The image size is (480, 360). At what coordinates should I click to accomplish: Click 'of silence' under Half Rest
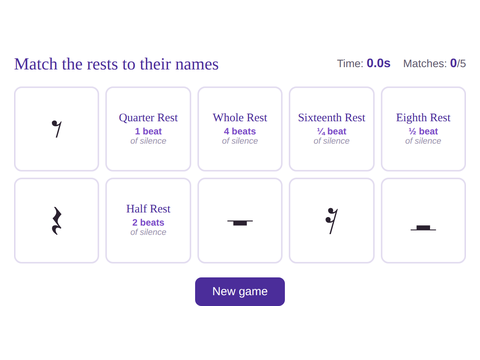[148, 232]
